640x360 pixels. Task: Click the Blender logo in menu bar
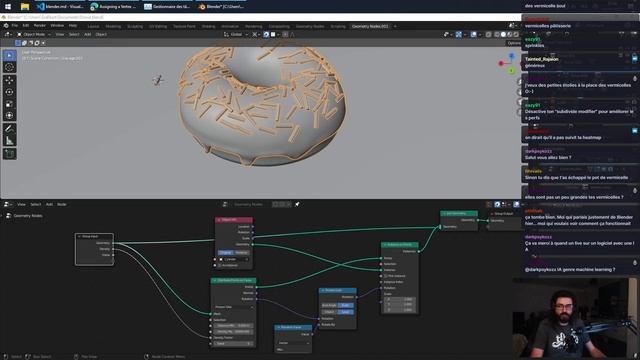[6, 26]
